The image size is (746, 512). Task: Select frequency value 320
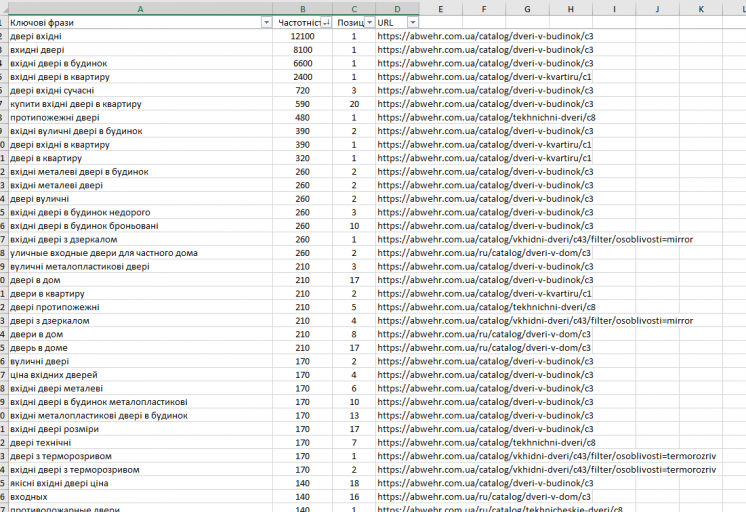tap(303, 158)
